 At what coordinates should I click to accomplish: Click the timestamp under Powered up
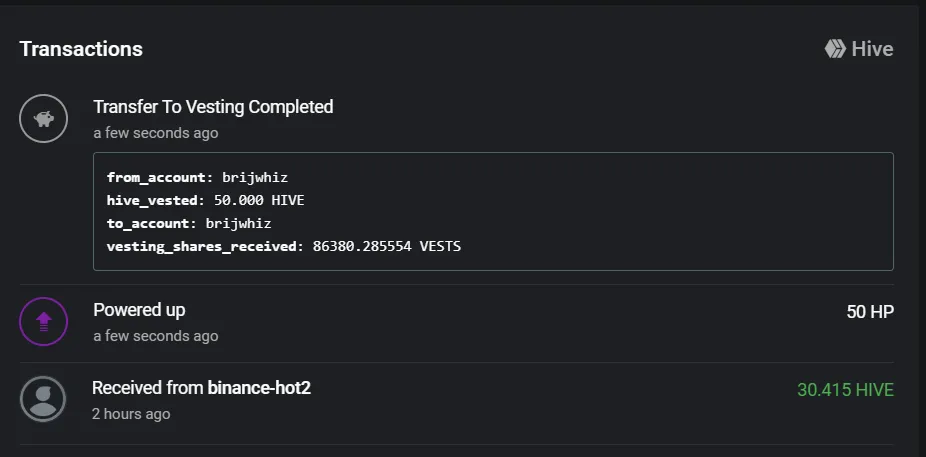coord(156,336)
